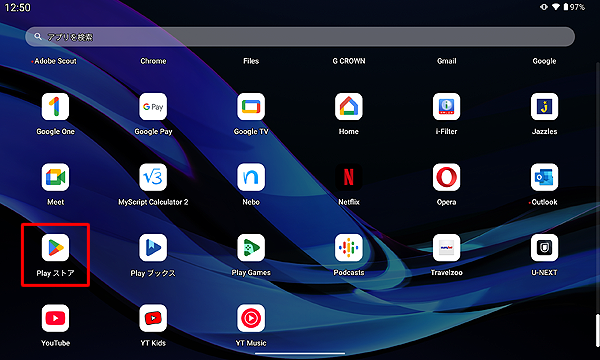This screenshot has width=600, height=360.
Task: Tap the magnifier icon in search bar
Action: tap(38, 37)
